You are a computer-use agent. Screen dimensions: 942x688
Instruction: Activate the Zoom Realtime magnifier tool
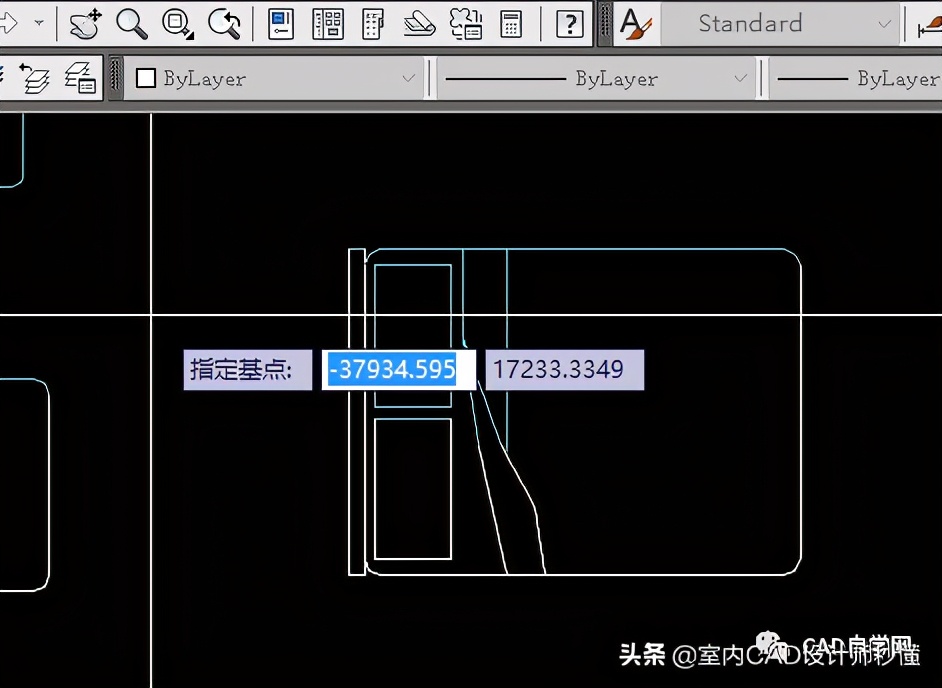click(131, 24)
